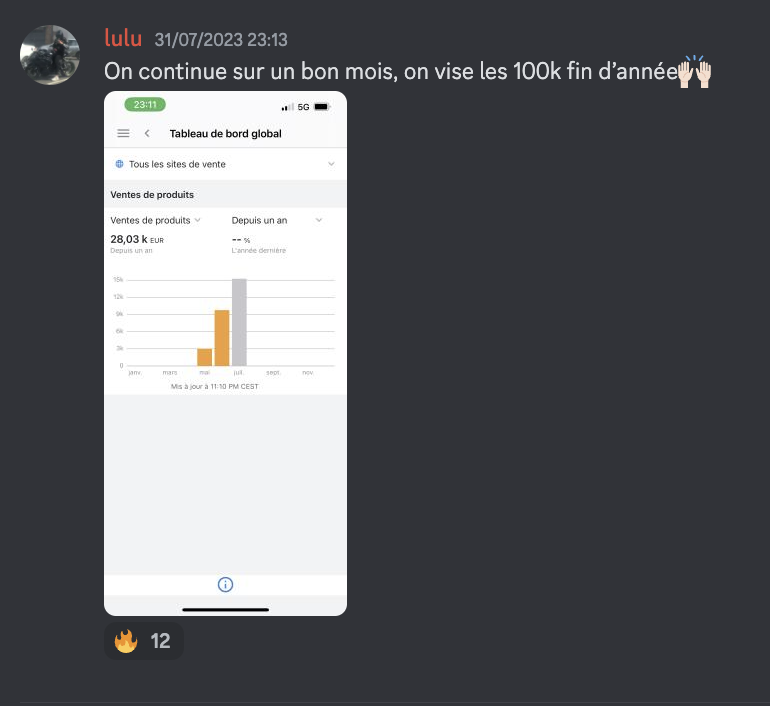Image resolution: width=770 pixels, height=706 pixels.
Task: Add a fire emoji reaction
Action: tap(143, 641)
